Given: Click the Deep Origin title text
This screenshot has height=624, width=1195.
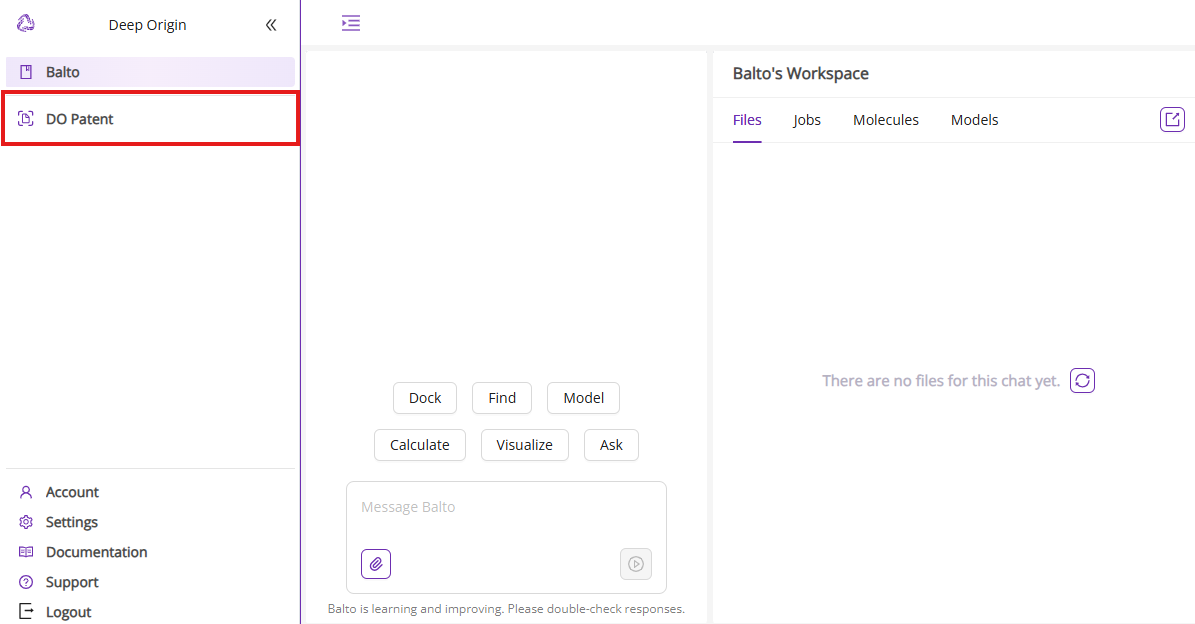Looking at the screenshot, I should [x=147, y=25].
